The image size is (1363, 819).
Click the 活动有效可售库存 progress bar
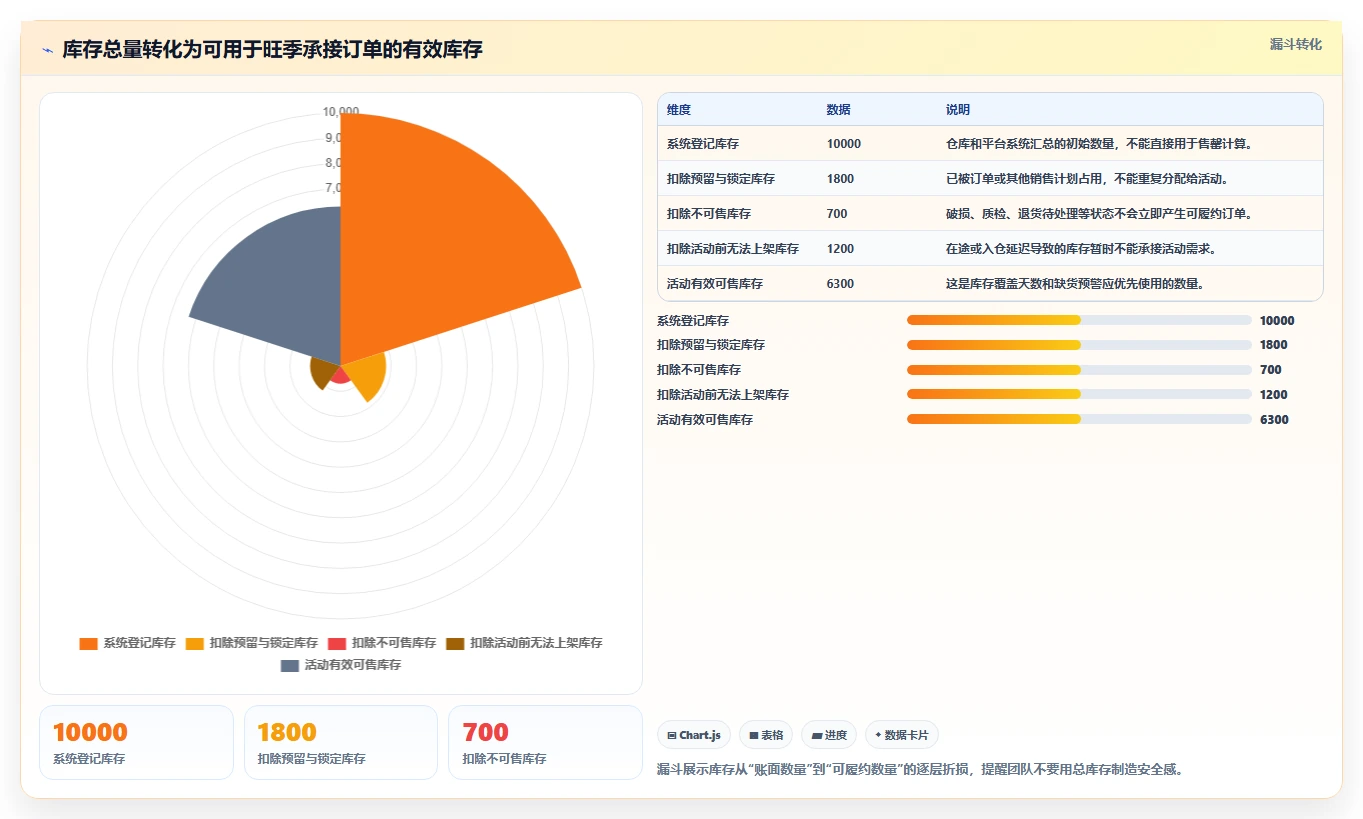[x=1079, y=419]
